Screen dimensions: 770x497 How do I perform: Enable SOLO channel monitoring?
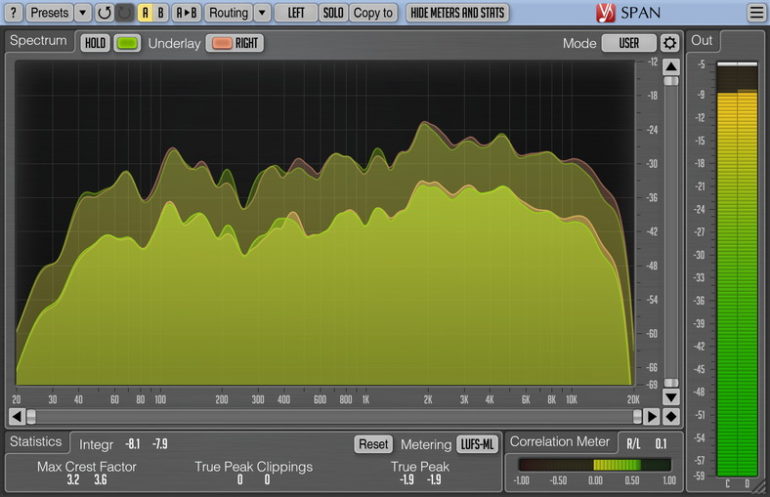pos(333,13)
